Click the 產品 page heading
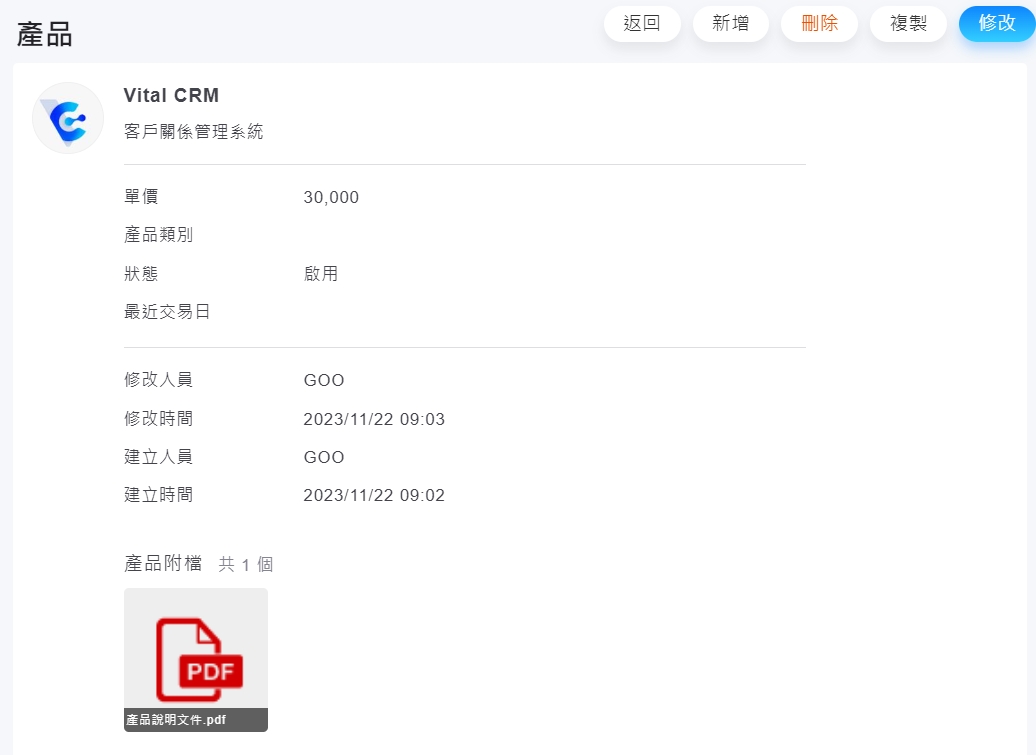Viewport: 1036px width, 755px height. point(44,34)
